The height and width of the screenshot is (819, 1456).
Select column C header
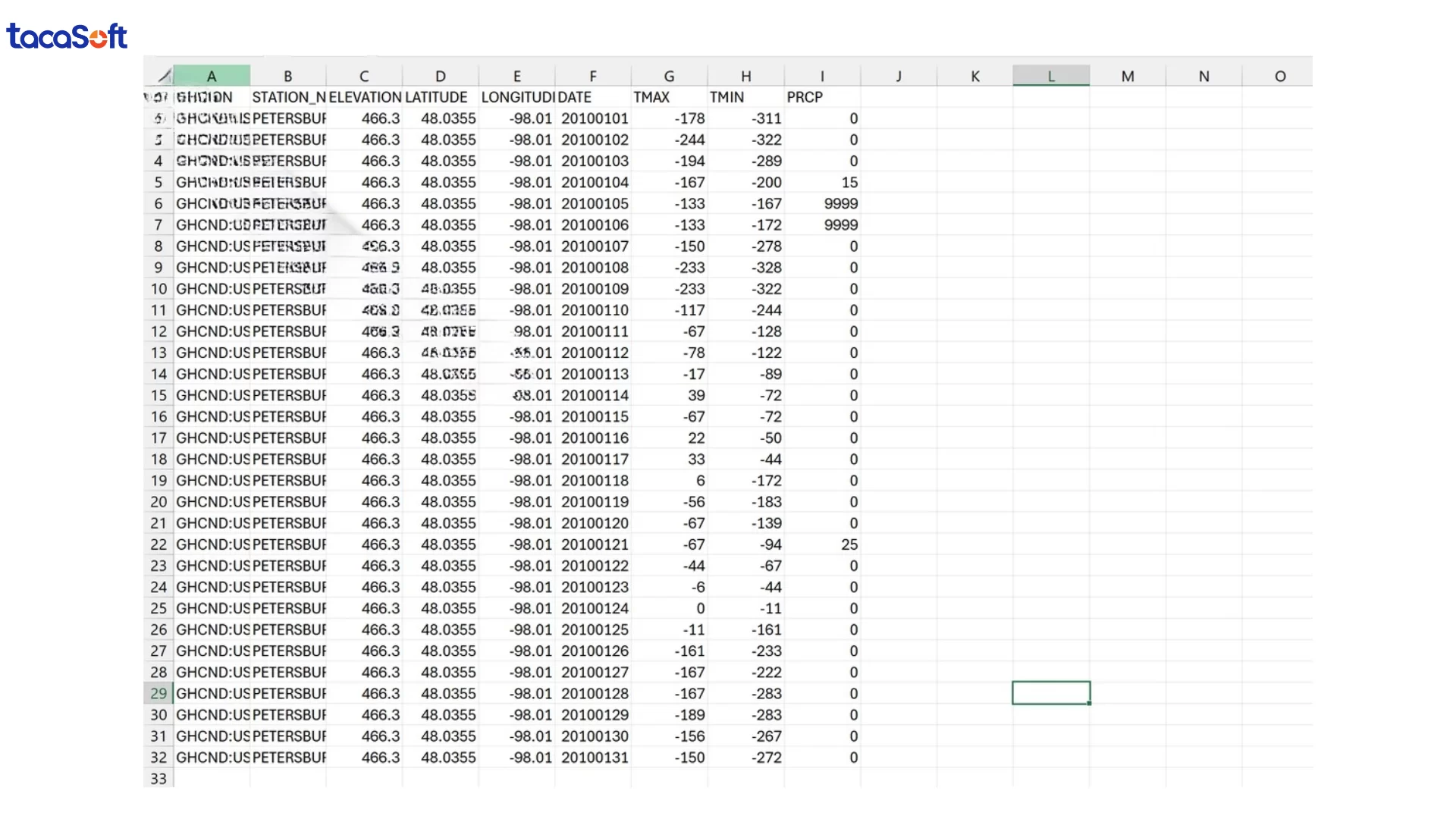click(364, 76)
